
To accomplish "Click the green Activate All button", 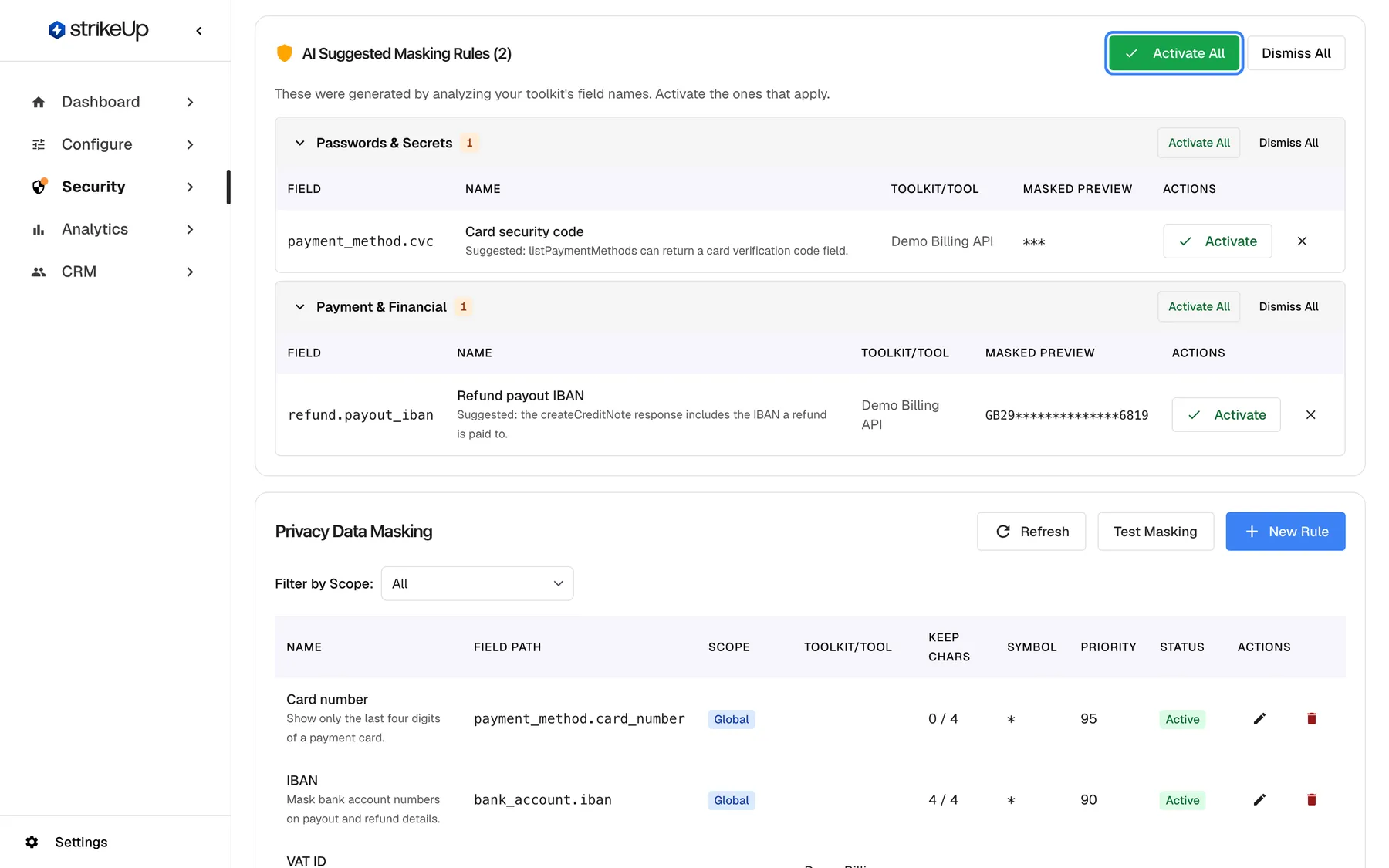I will tap(1174, 53).
